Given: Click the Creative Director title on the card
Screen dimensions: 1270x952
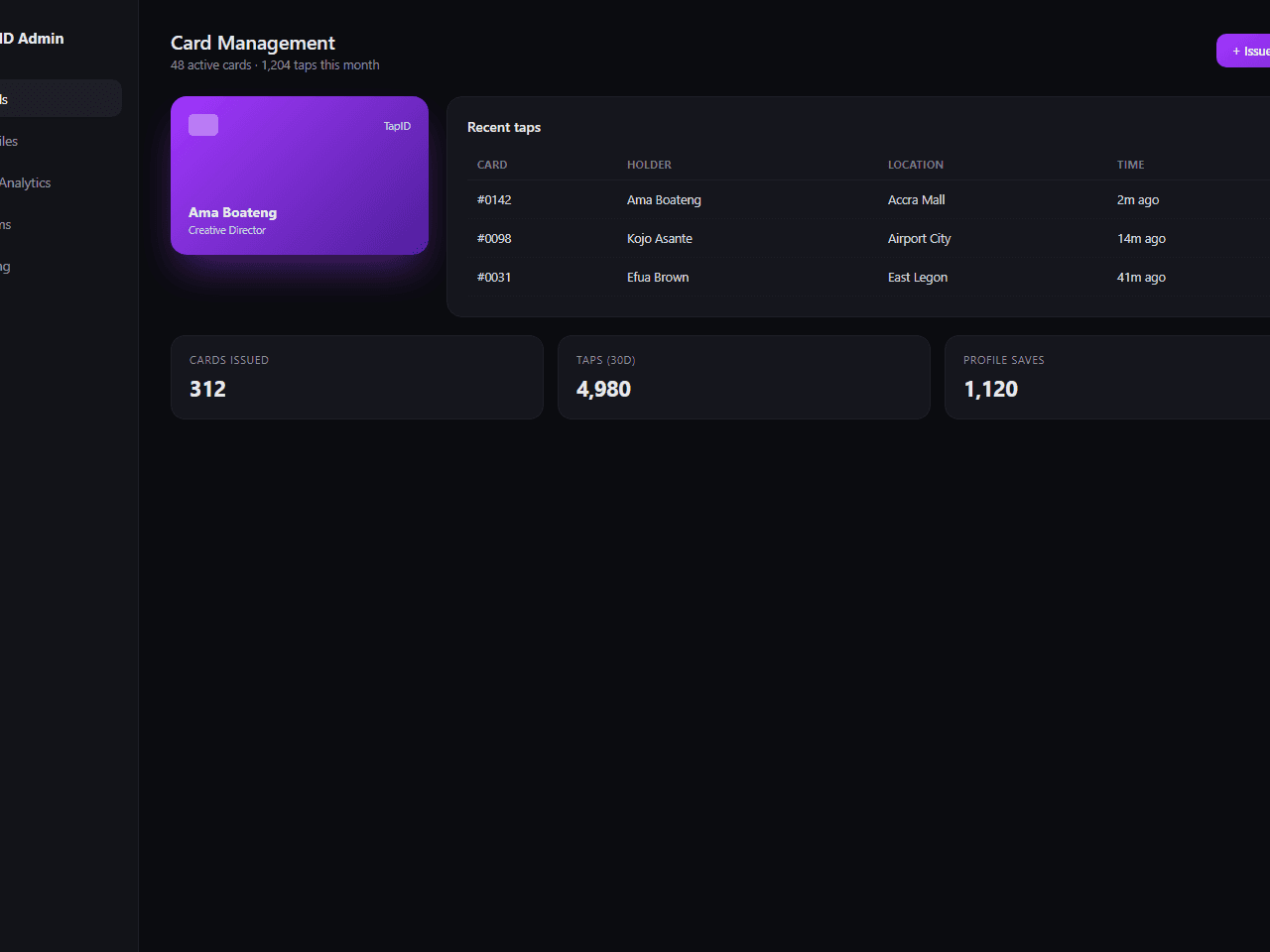Looking at the screenshot, I should point(227,230).
